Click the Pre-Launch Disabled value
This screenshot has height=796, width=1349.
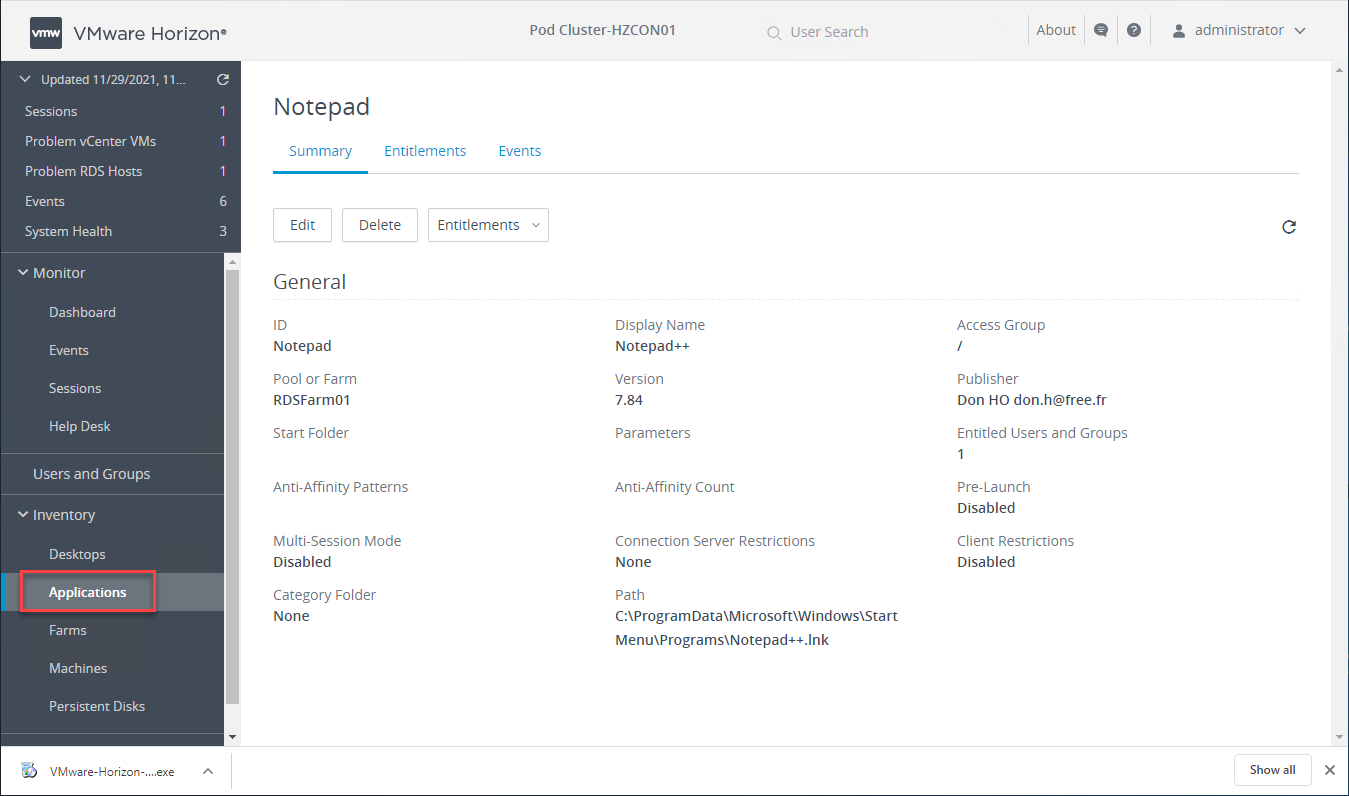[986, 508]
